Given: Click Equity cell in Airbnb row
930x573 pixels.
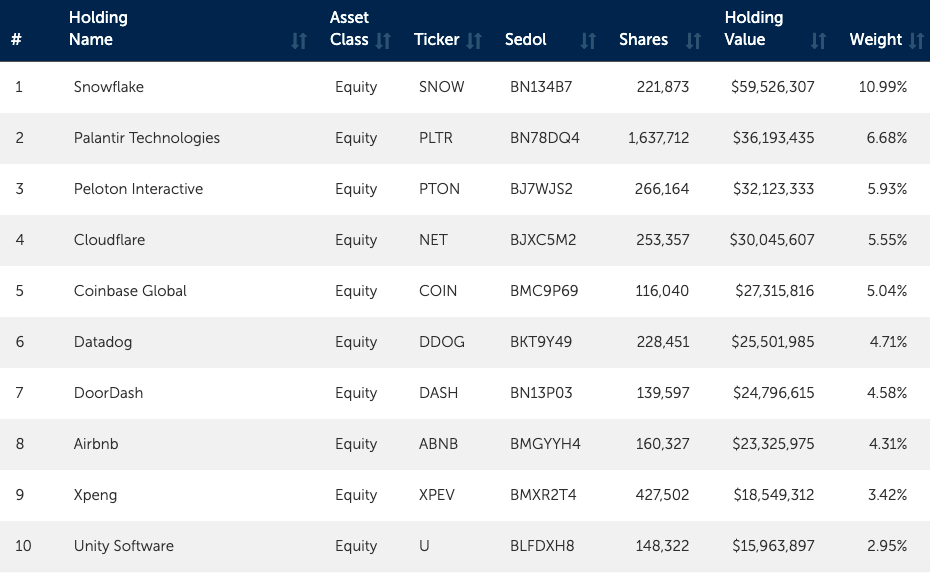Looking at the screenshot, I should click(x=356, y=444).
